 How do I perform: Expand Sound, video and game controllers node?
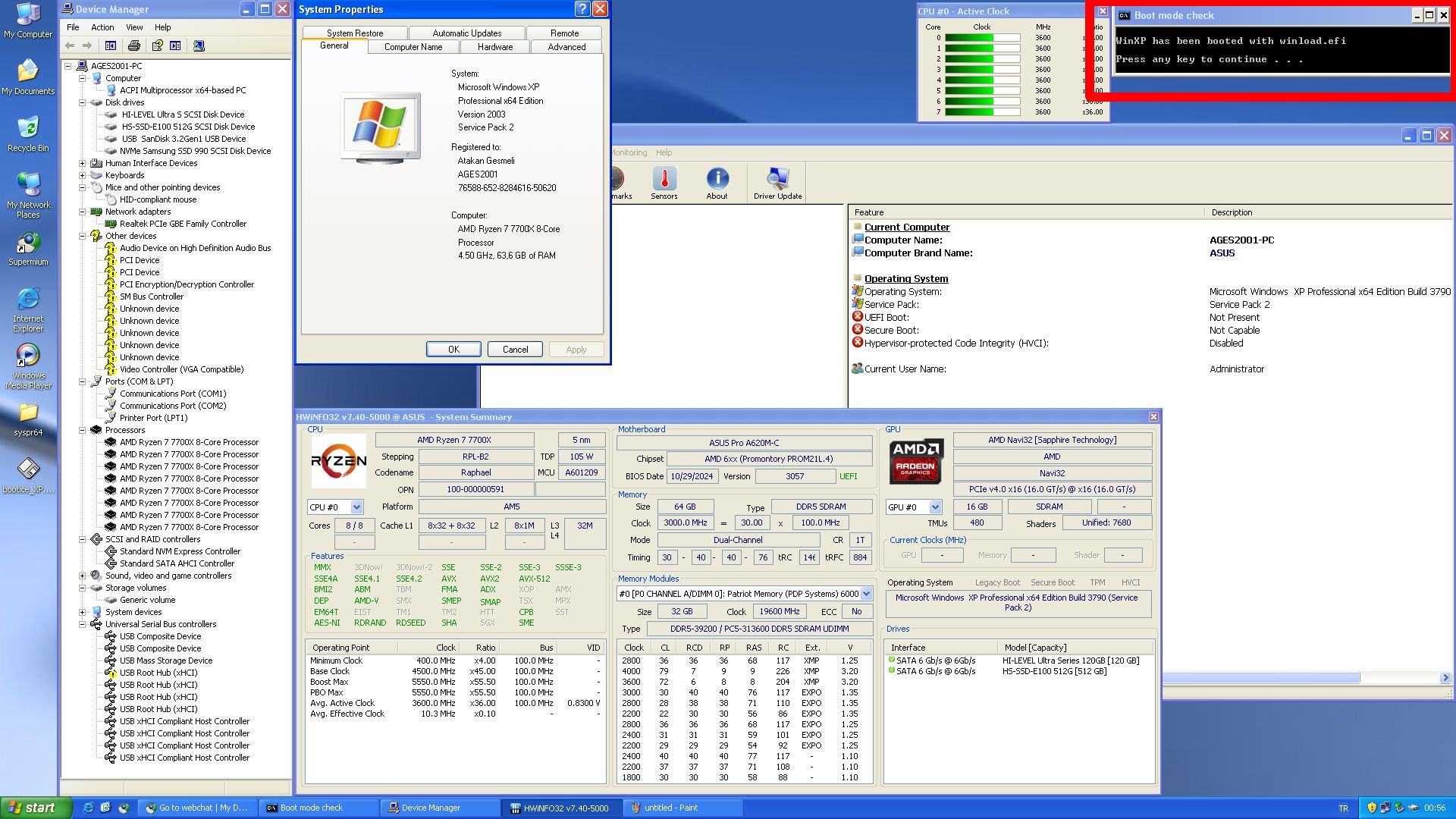(83, 576)
